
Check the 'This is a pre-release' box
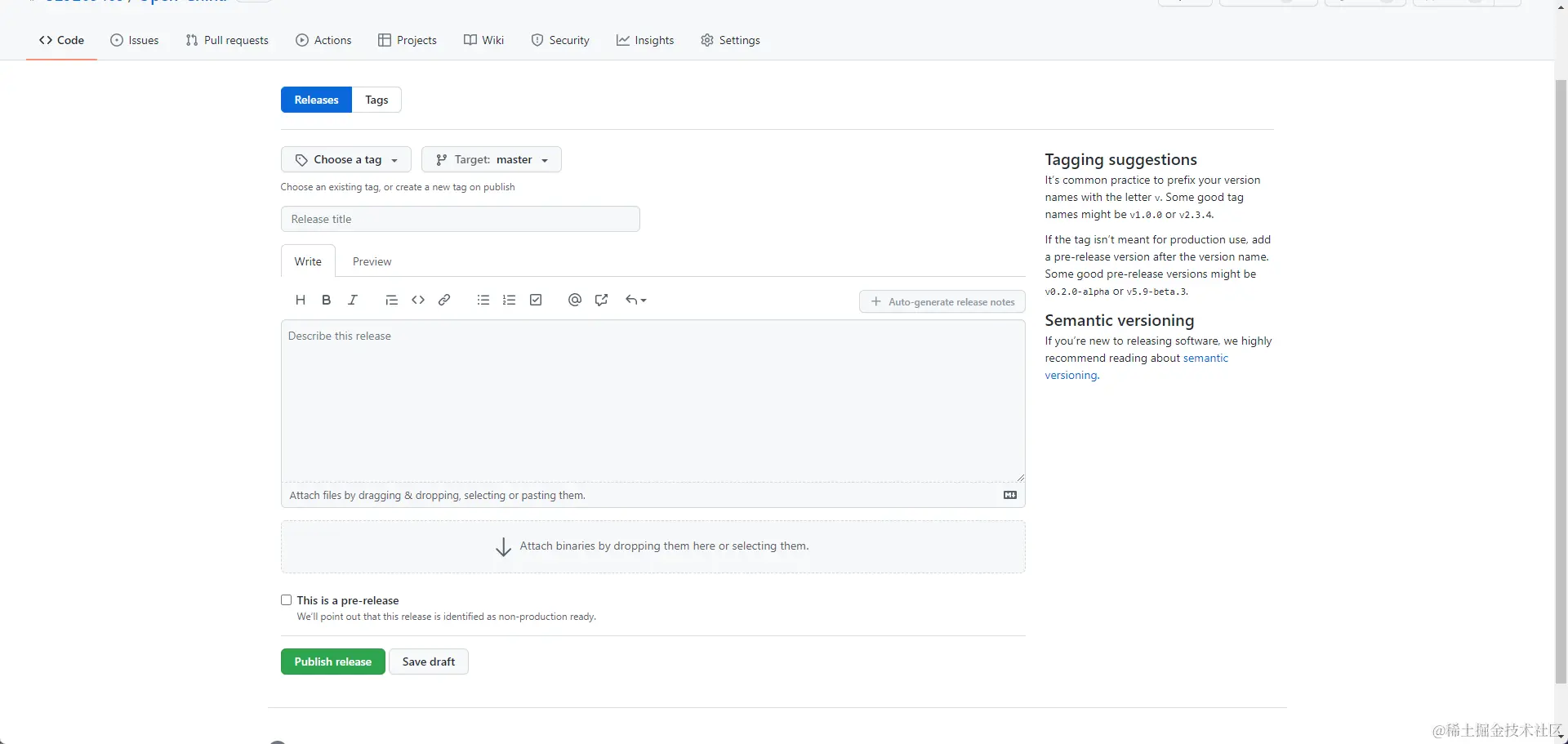[x=287, y=600]
